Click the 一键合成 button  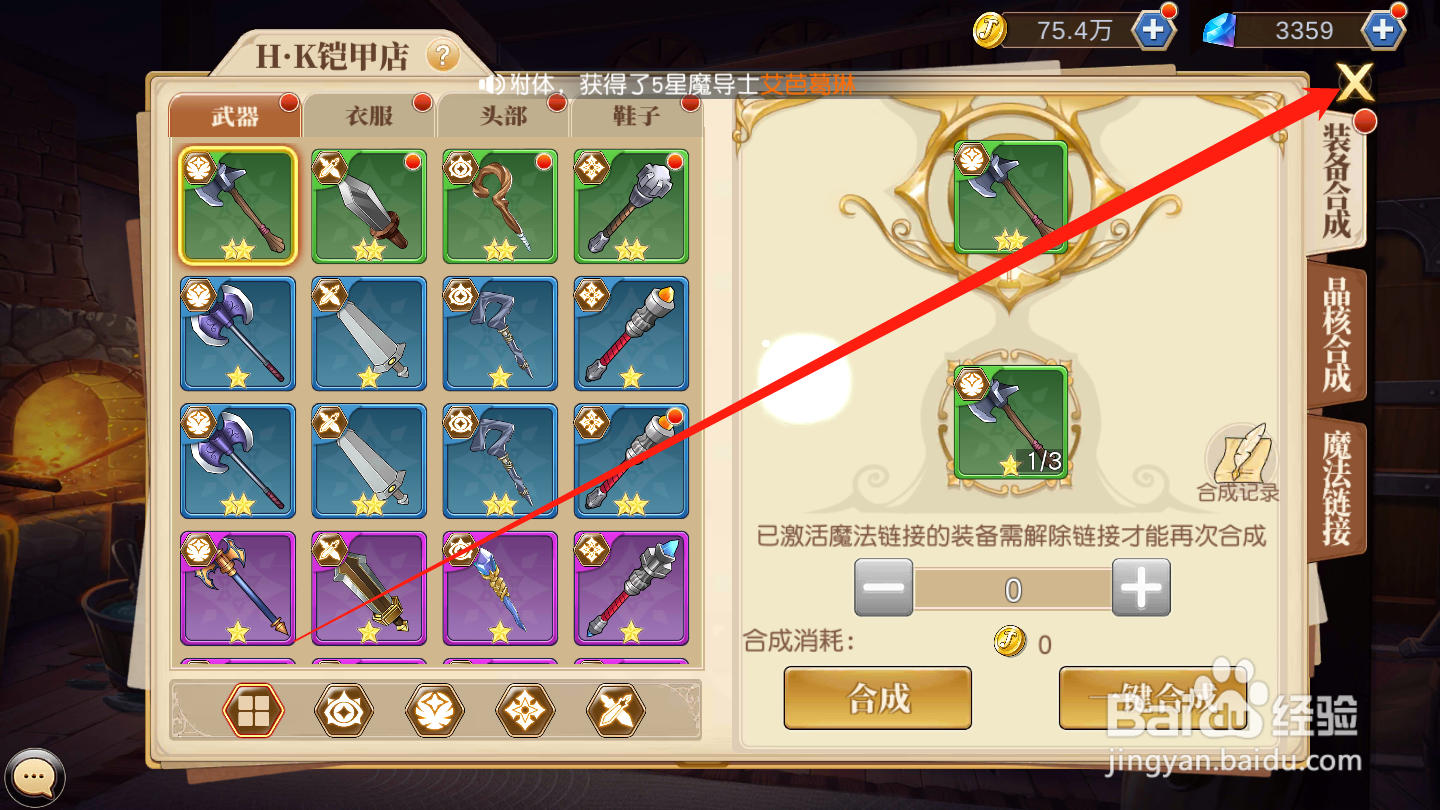(x=1154, y=698)
